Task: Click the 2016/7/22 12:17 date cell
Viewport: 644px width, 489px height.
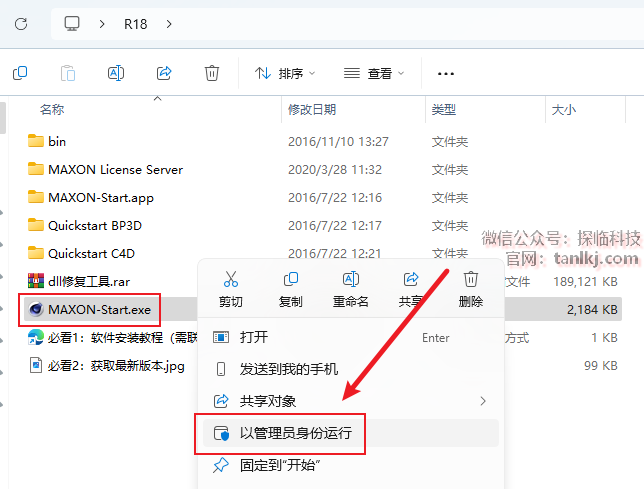Action: pos(335,226)
